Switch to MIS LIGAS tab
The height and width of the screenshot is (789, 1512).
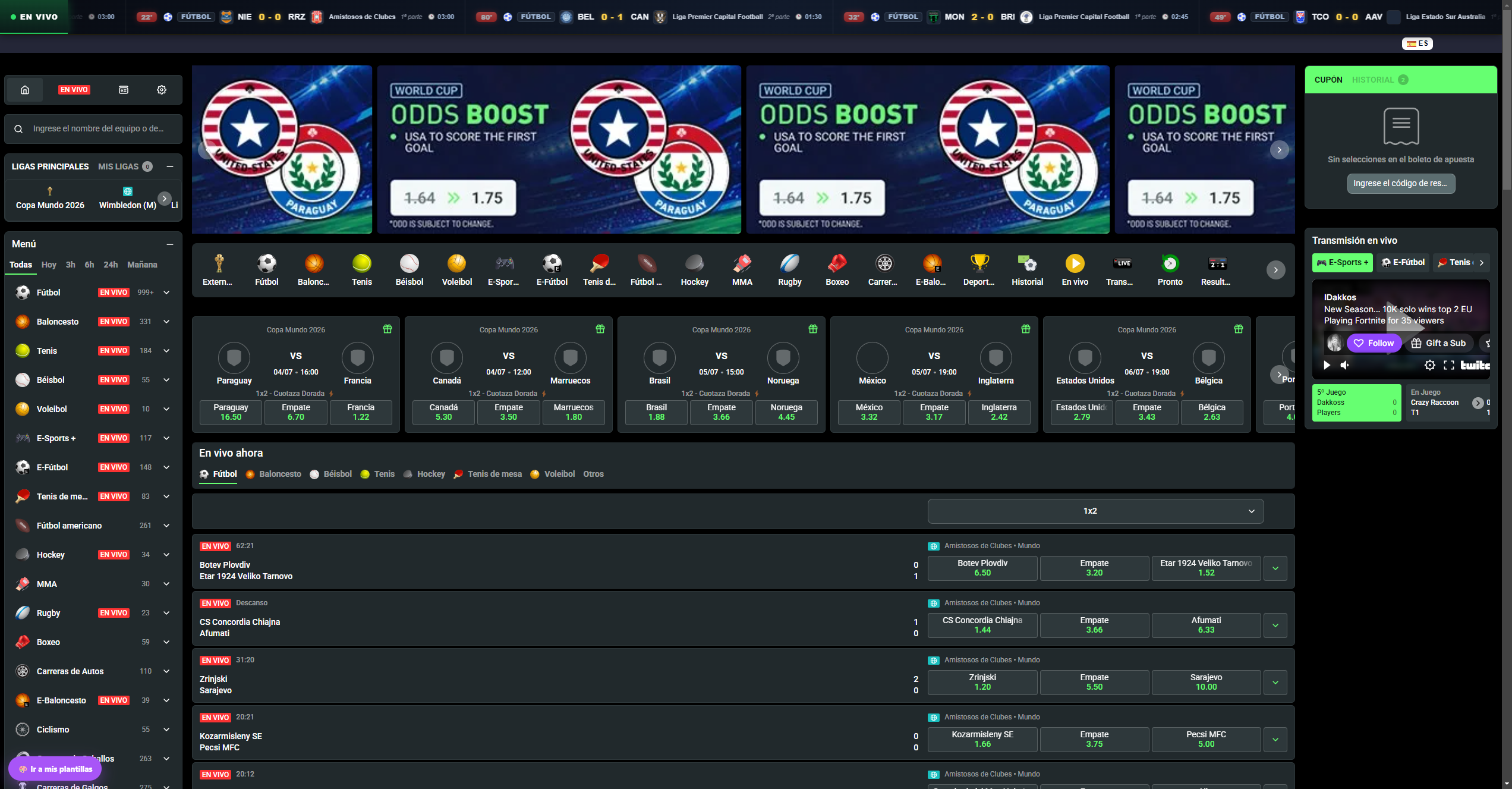[x=125, y=166]
